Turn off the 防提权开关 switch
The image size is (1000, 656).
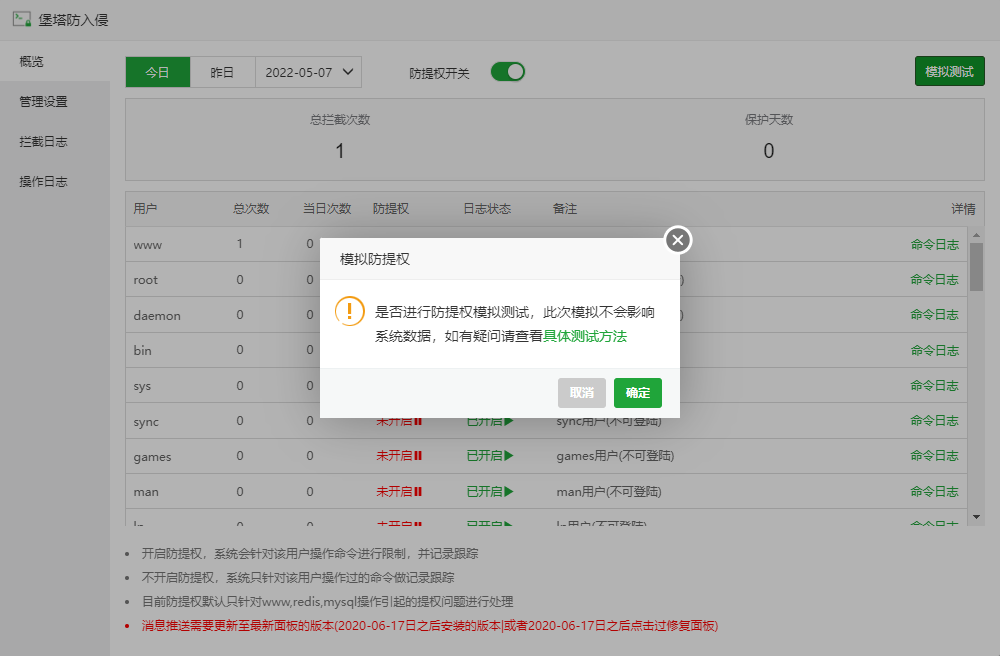tap(507, 72)
